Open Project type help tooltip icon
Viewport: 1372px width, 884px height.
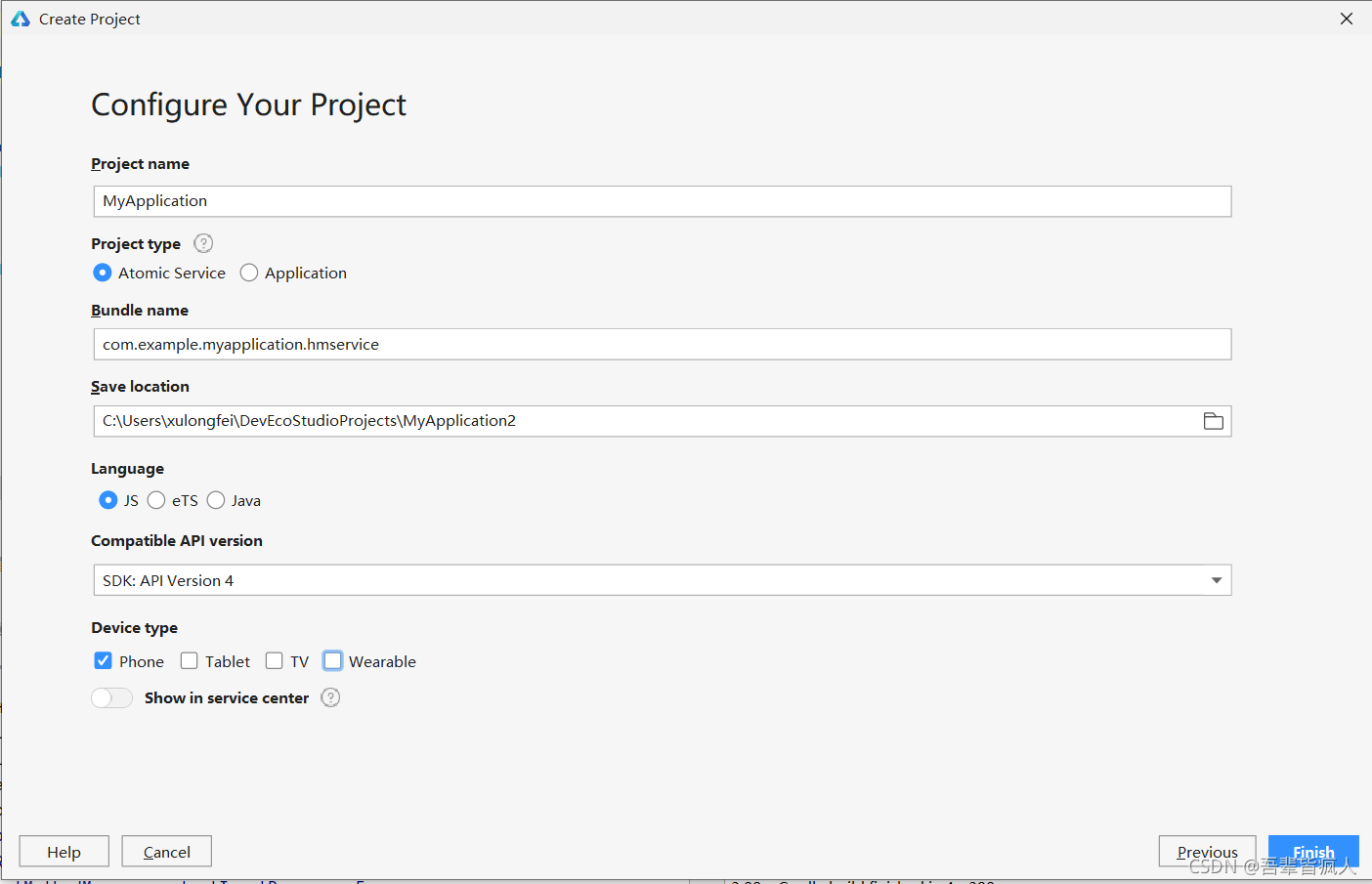pos(203,243)
